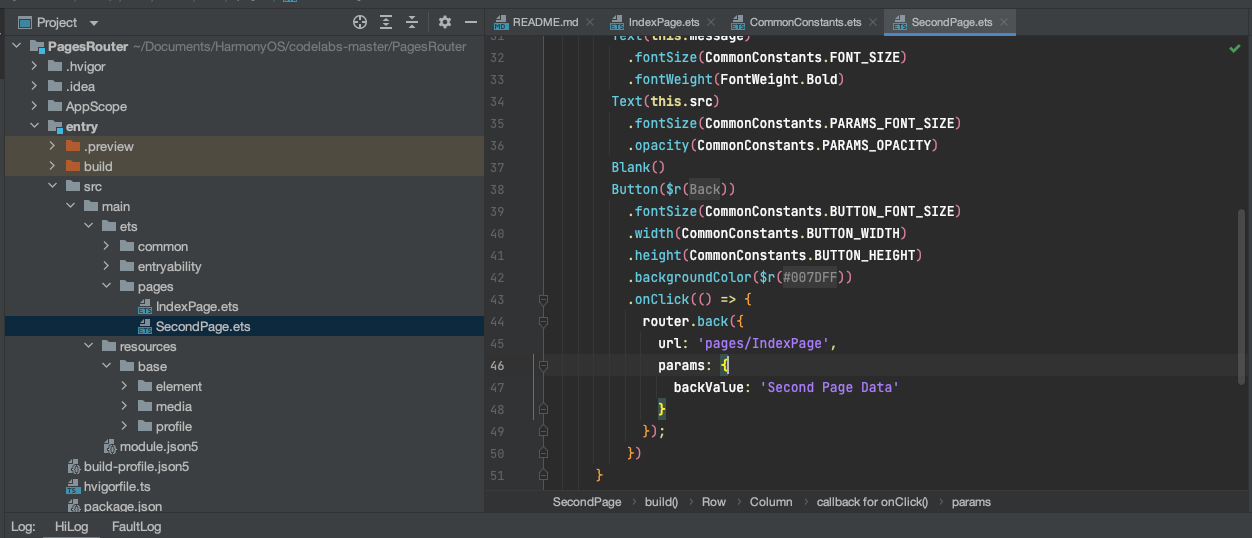Click the params breadcrumb

pos(971,502)
